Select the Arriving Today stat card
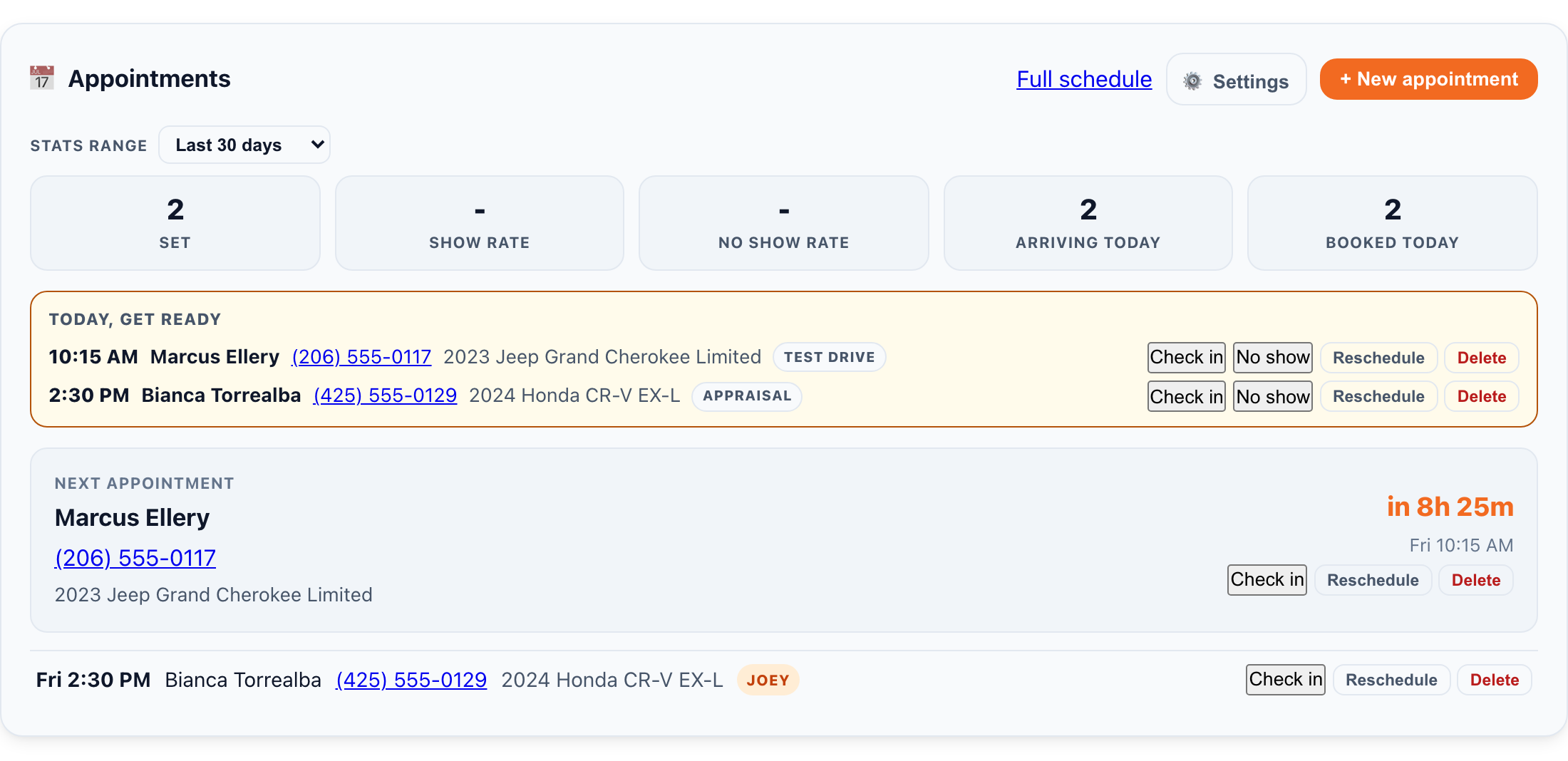Image resolution: width=1568 pixels, height=761 pixels. click(x=1088, y=223)
